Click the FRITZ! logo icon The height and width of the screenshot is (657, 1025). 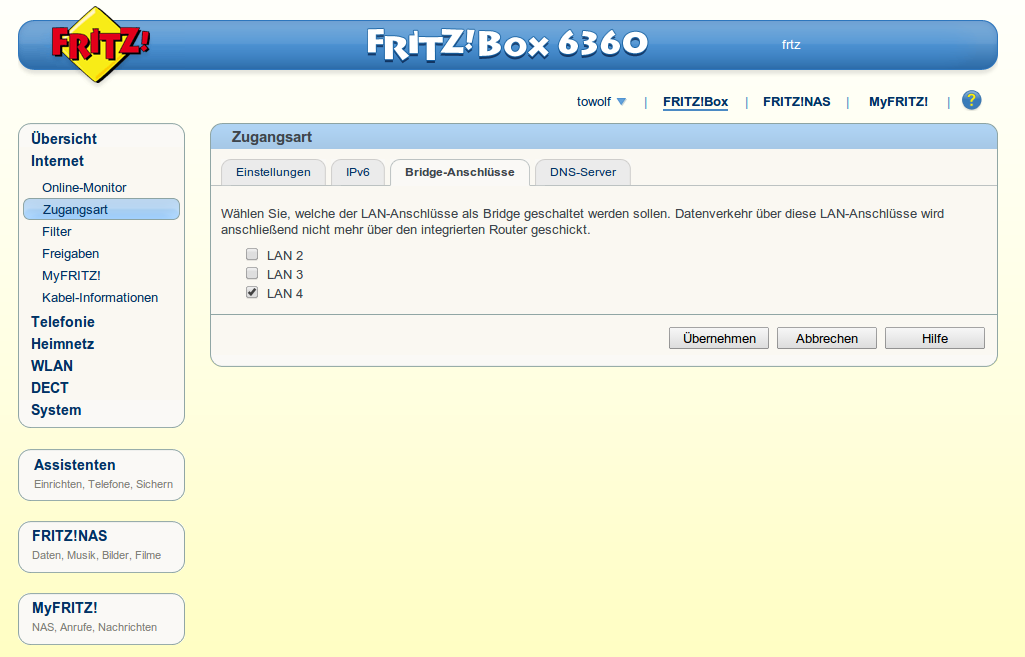[x=100, y=44]
